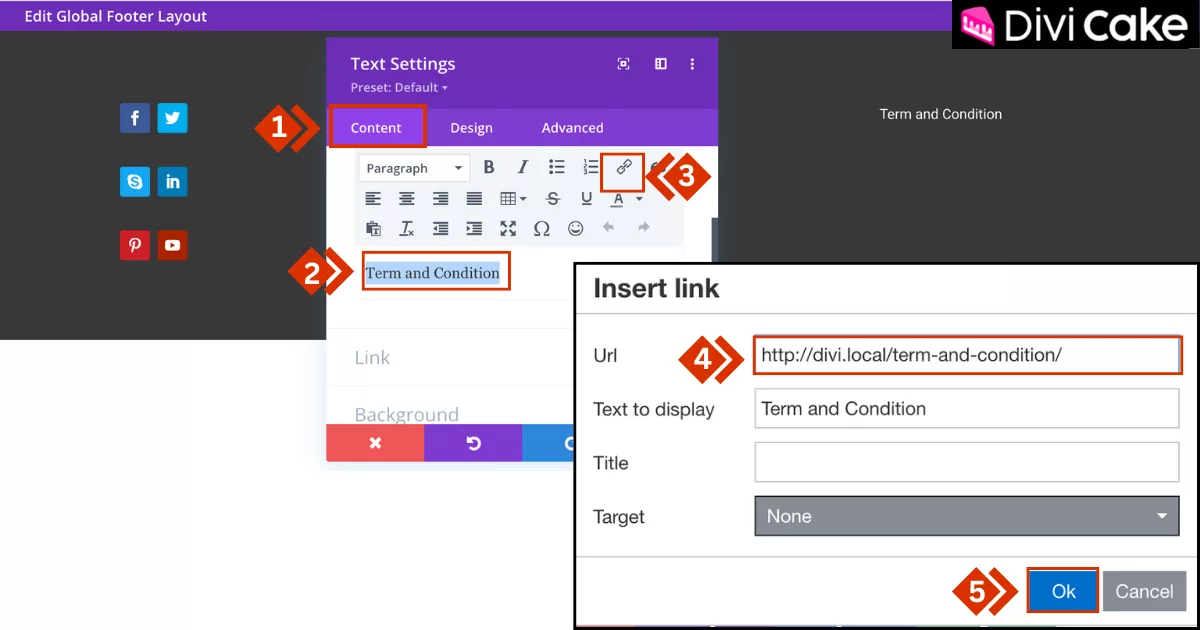1200x630 pixels.
Task: Insert a bulleted list
Action: click(x=557, y=167)
